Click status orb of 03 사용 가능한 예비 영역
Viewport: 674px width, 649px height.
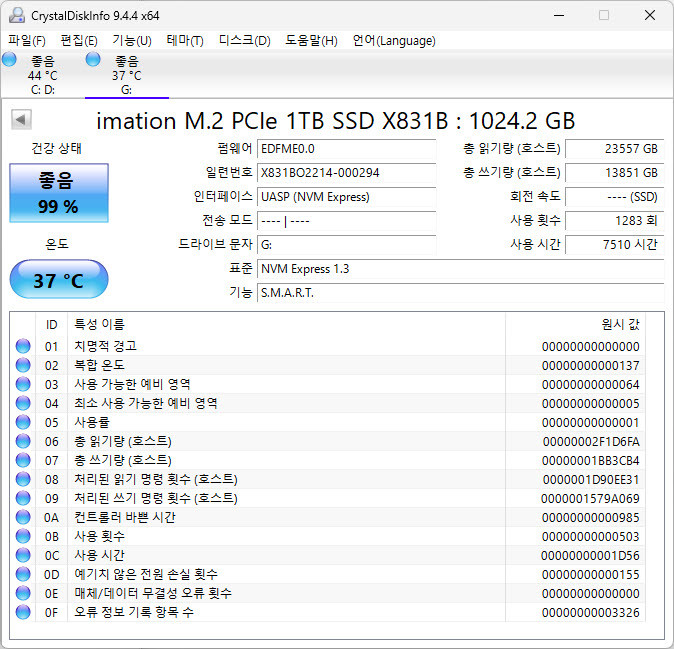23,384
